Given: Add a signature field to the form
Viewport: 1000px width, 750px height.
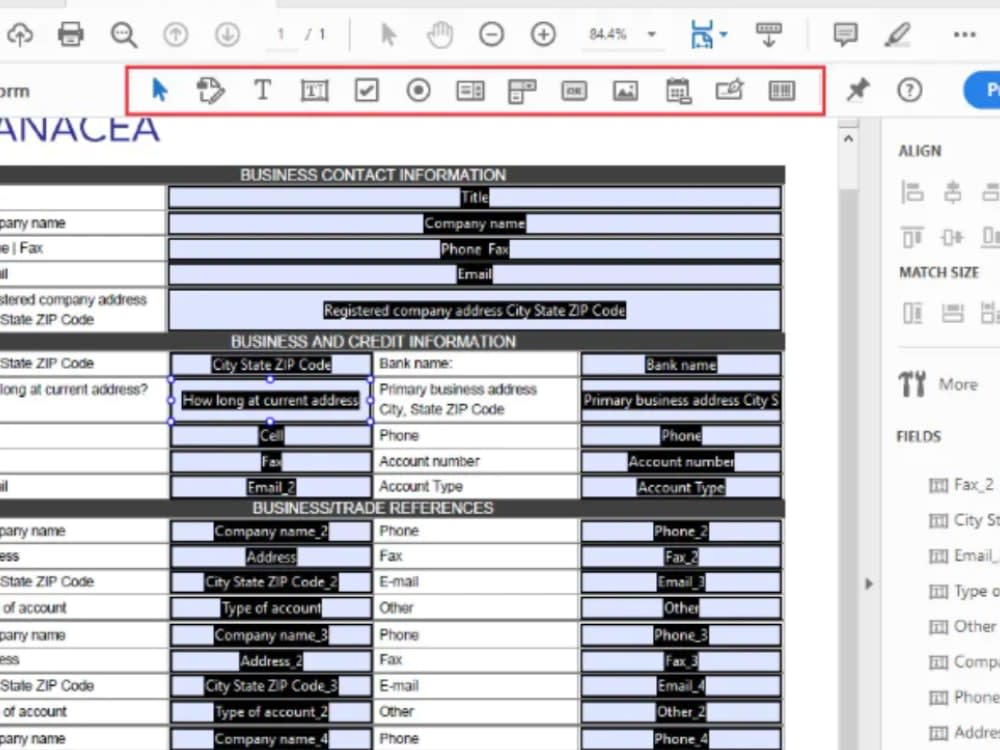Looking at the screenshot, I should (730, 90).
